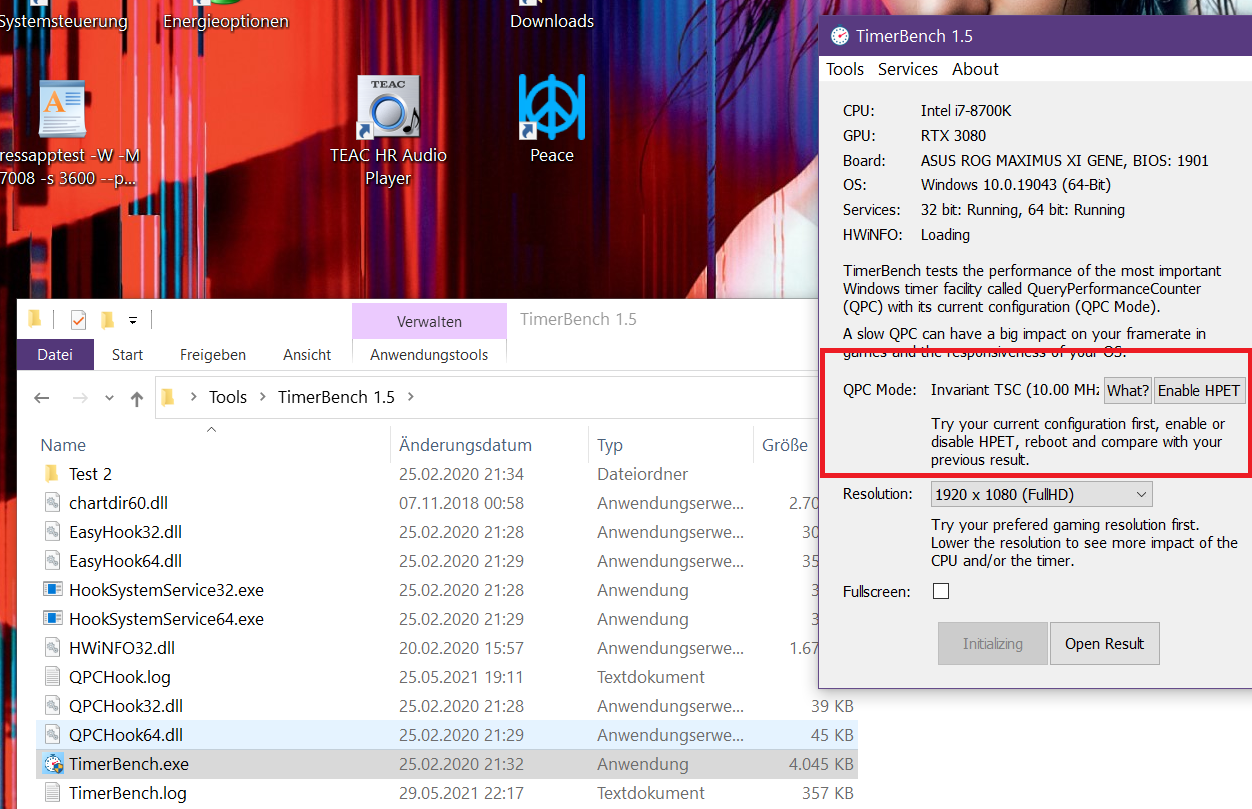Screen dimensions: 1252x809
Task: Click the Verwalten contextual tab header
Action: tap(429, 321)
